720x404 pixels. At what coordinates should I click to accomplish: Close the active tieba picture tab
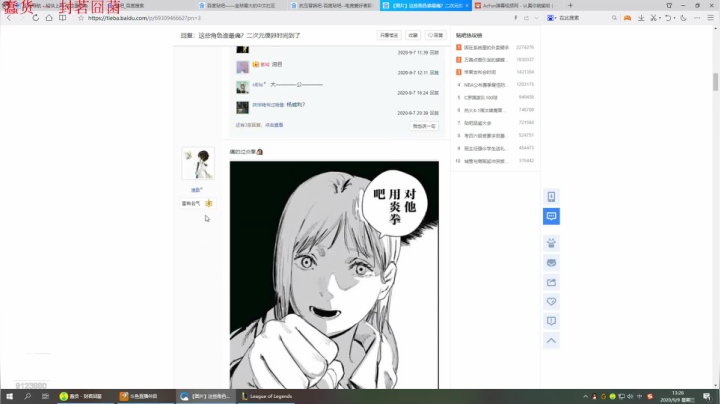[x=467, y=6]
